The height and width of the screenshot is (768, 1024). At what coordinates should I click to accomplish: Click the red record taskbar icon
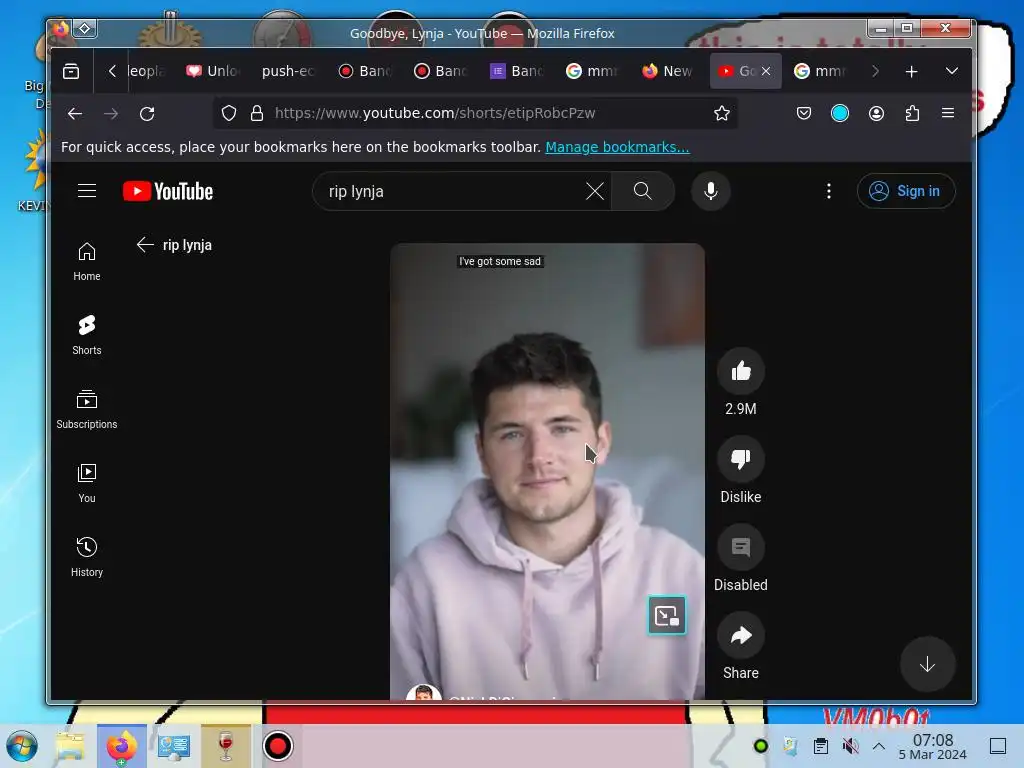[x=278, y=746]
